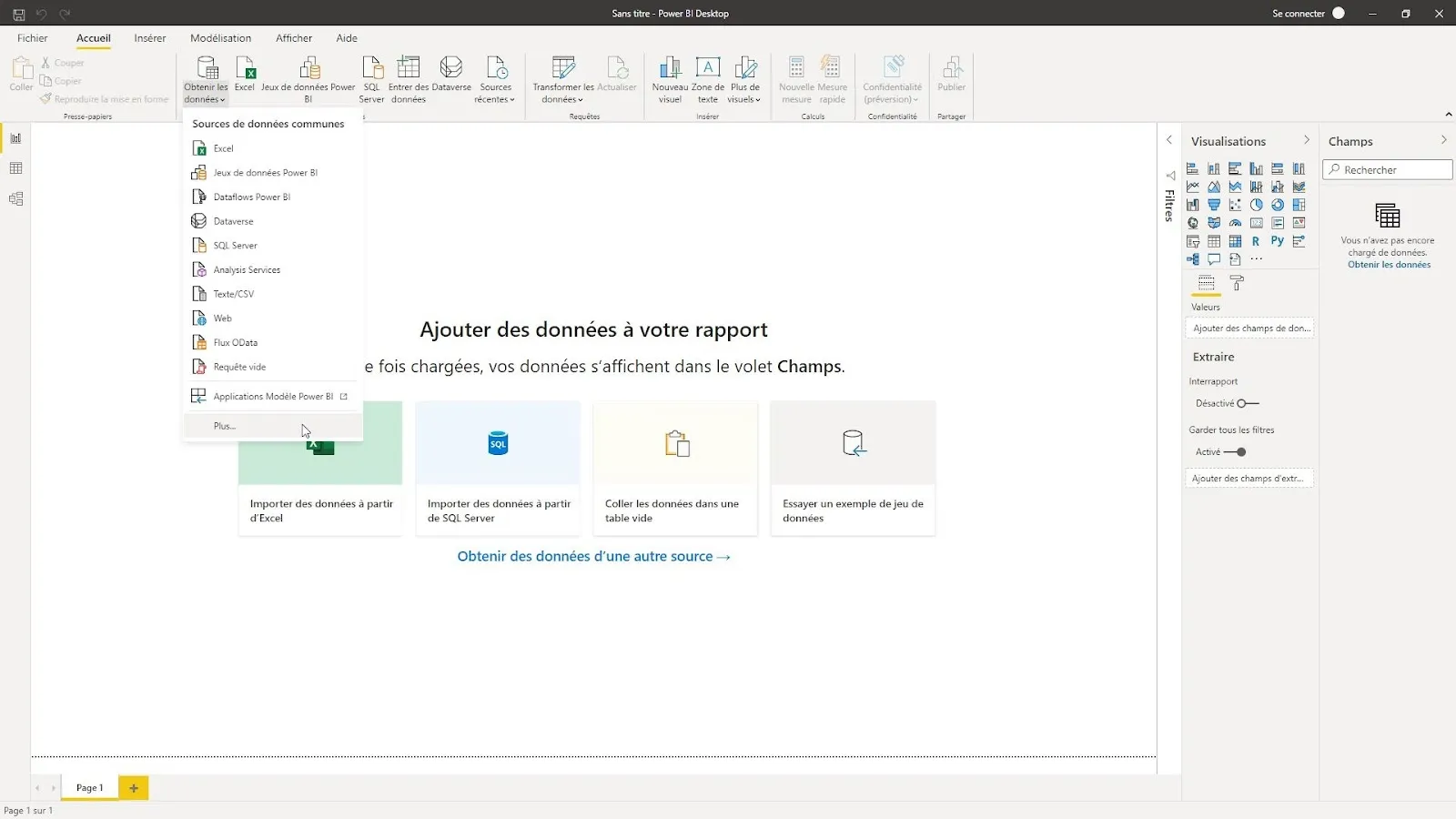Open the Obtenir les données dropdown
Screen dimensions: 1456x819
pyautogui.click(x=206, y=80)
